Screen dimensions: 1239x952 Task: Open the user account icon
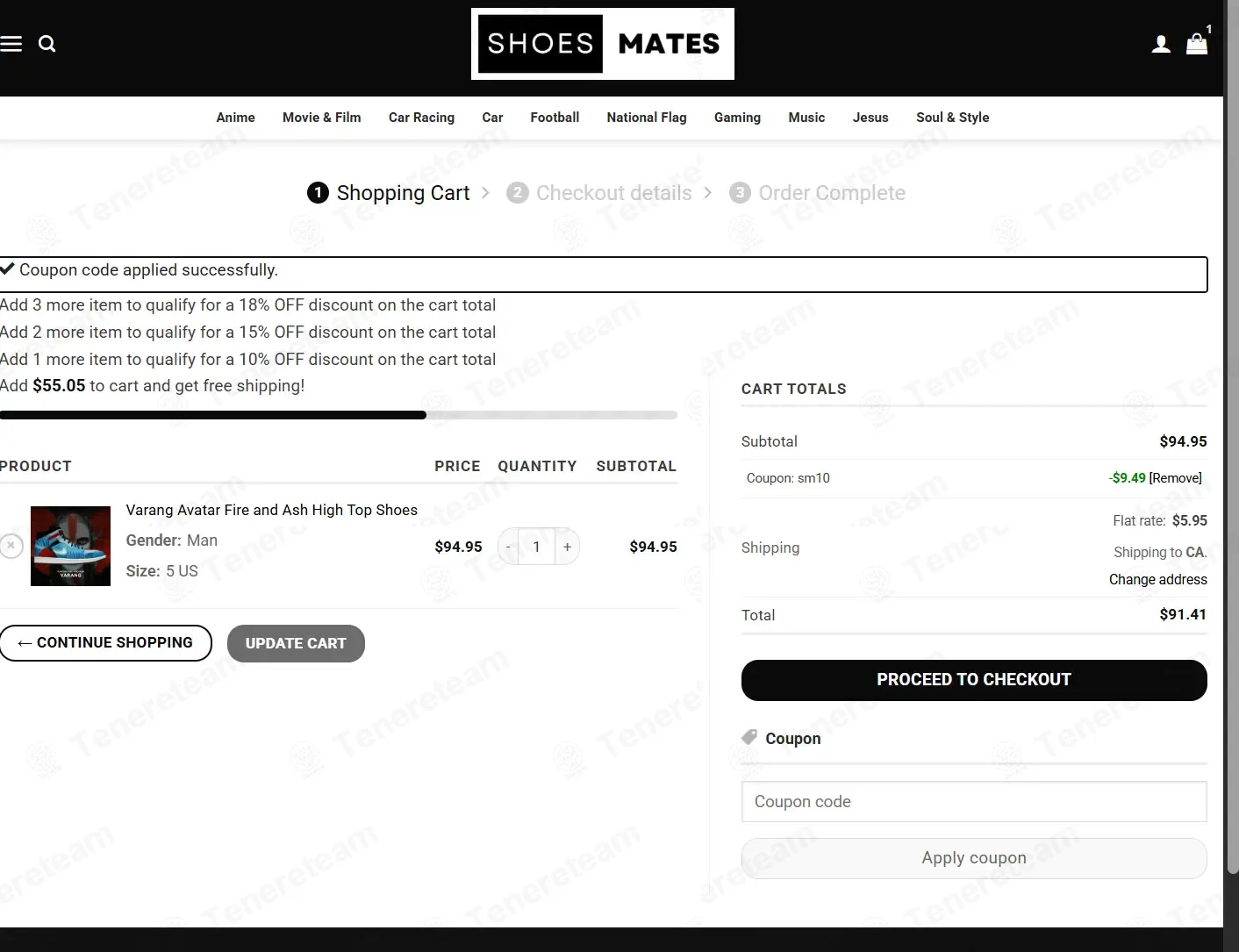(1161, 44)
